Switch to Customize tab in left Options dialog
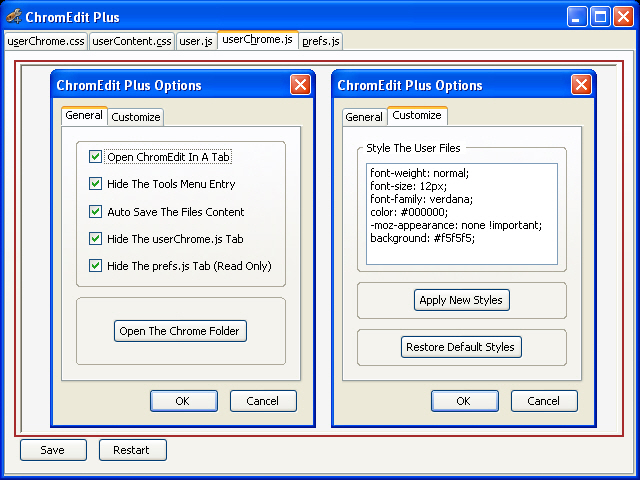The image size is (640, 480). click(136, 117)
